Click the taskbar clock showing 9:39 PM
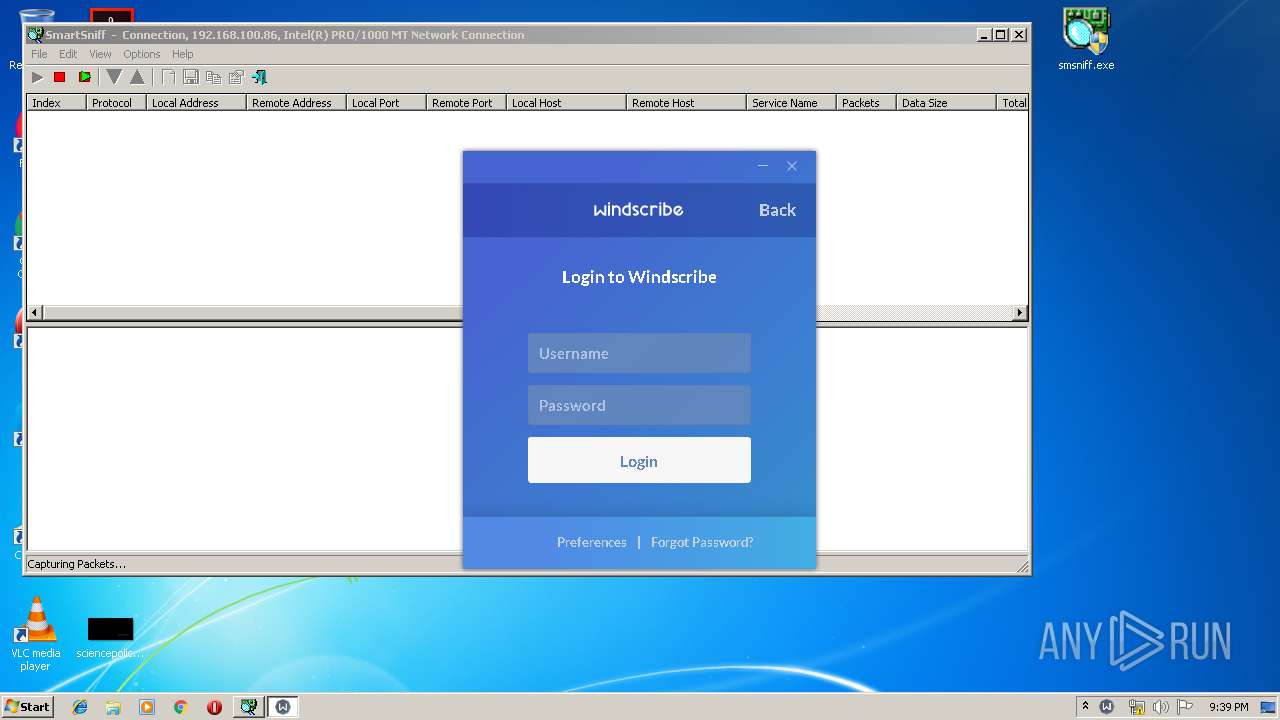Viewport: 1280px width, 720px height. [x=1228, y=707]
